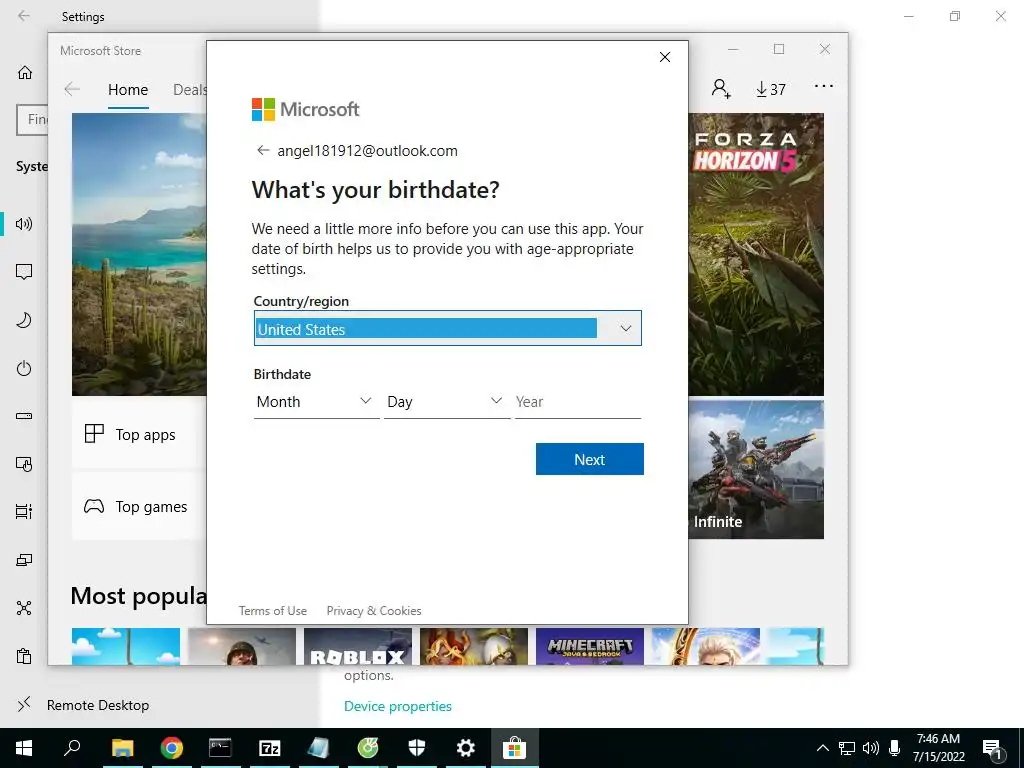Select the Home tab in Microsoft Store
1024x768 pixels.
[x=128, y=89]
